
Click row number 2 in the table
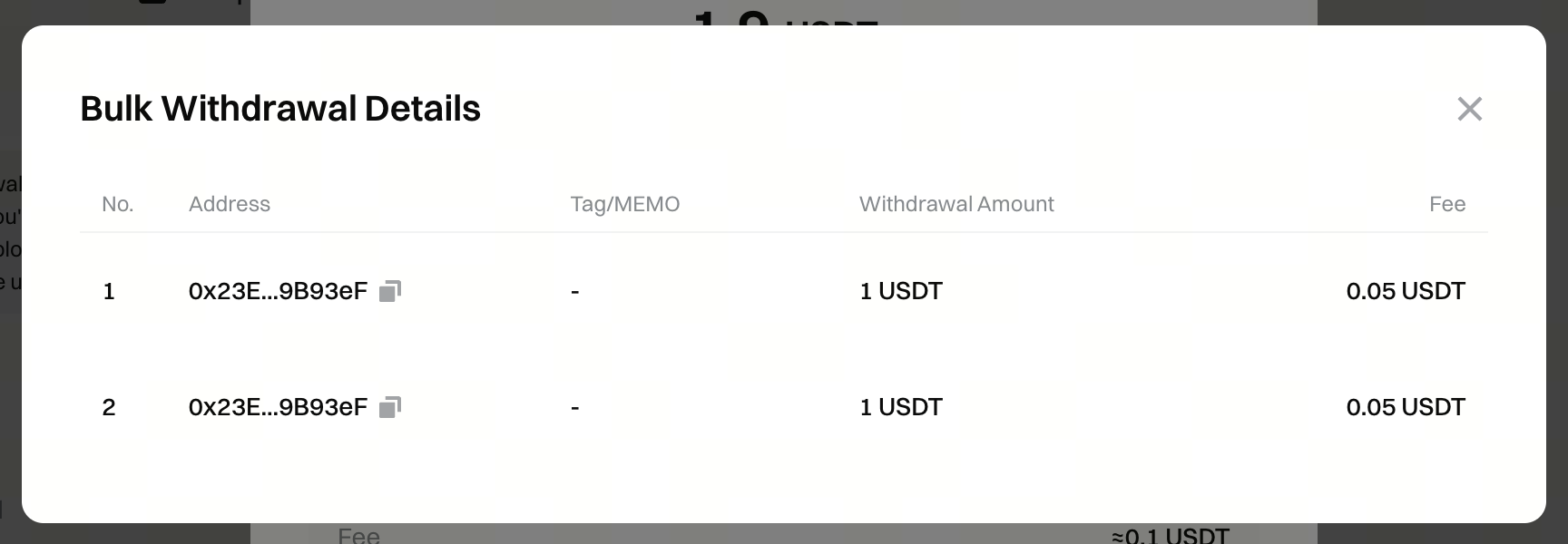tap(109, 407)
